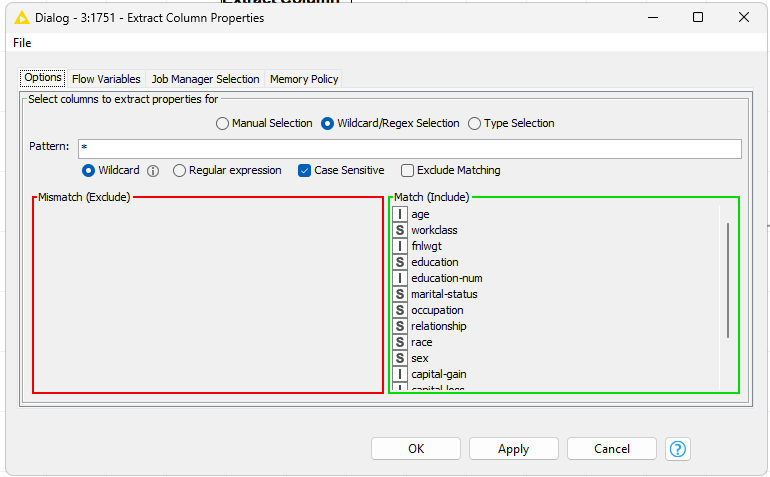Go to the Memory Policy tab

point(304,79)
